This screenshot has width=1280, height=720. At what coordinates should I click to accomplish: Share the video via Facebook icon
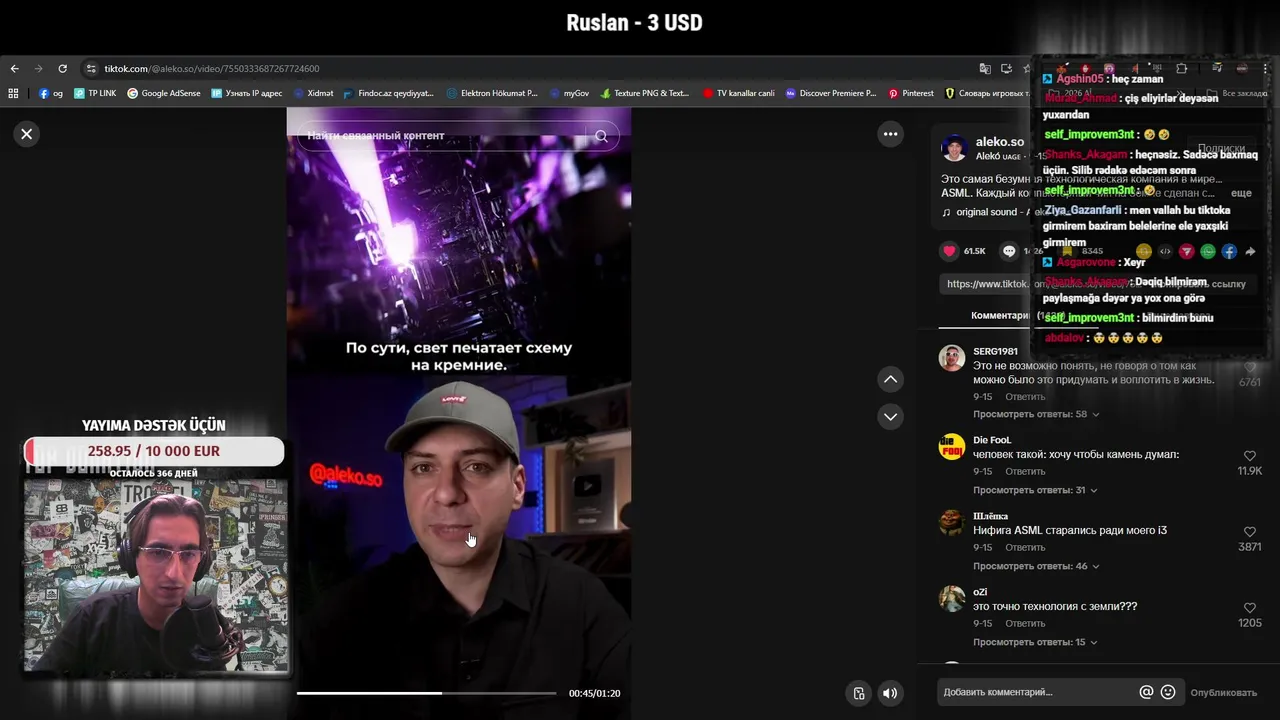1229,251
